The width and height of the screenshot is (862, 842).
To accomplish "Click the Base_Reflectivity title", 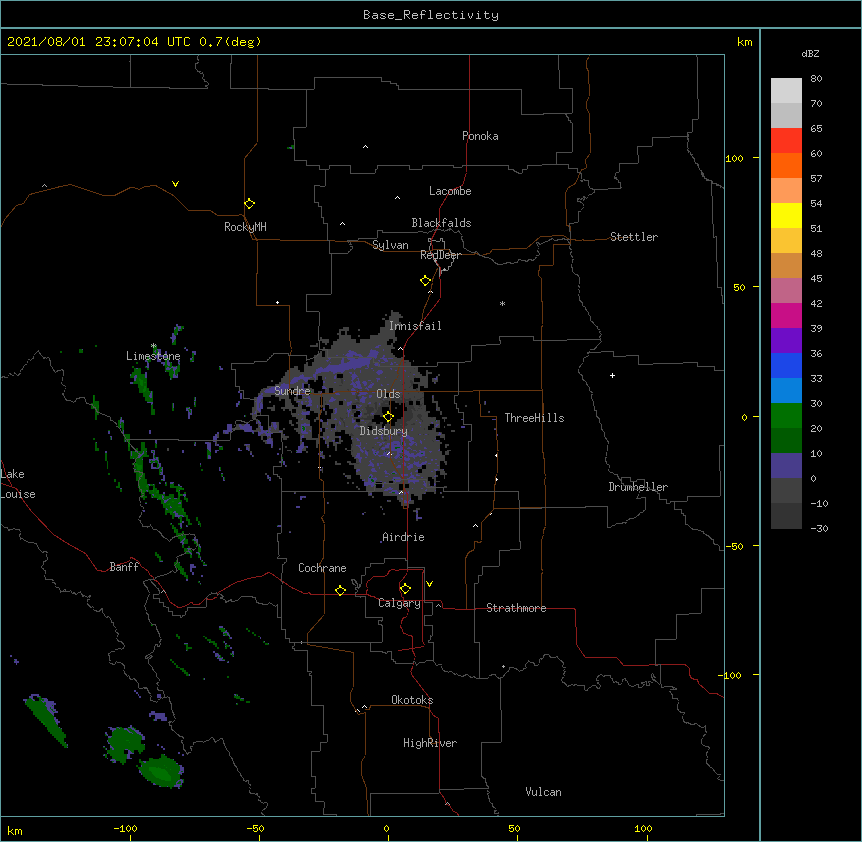I will coord(431,15).
